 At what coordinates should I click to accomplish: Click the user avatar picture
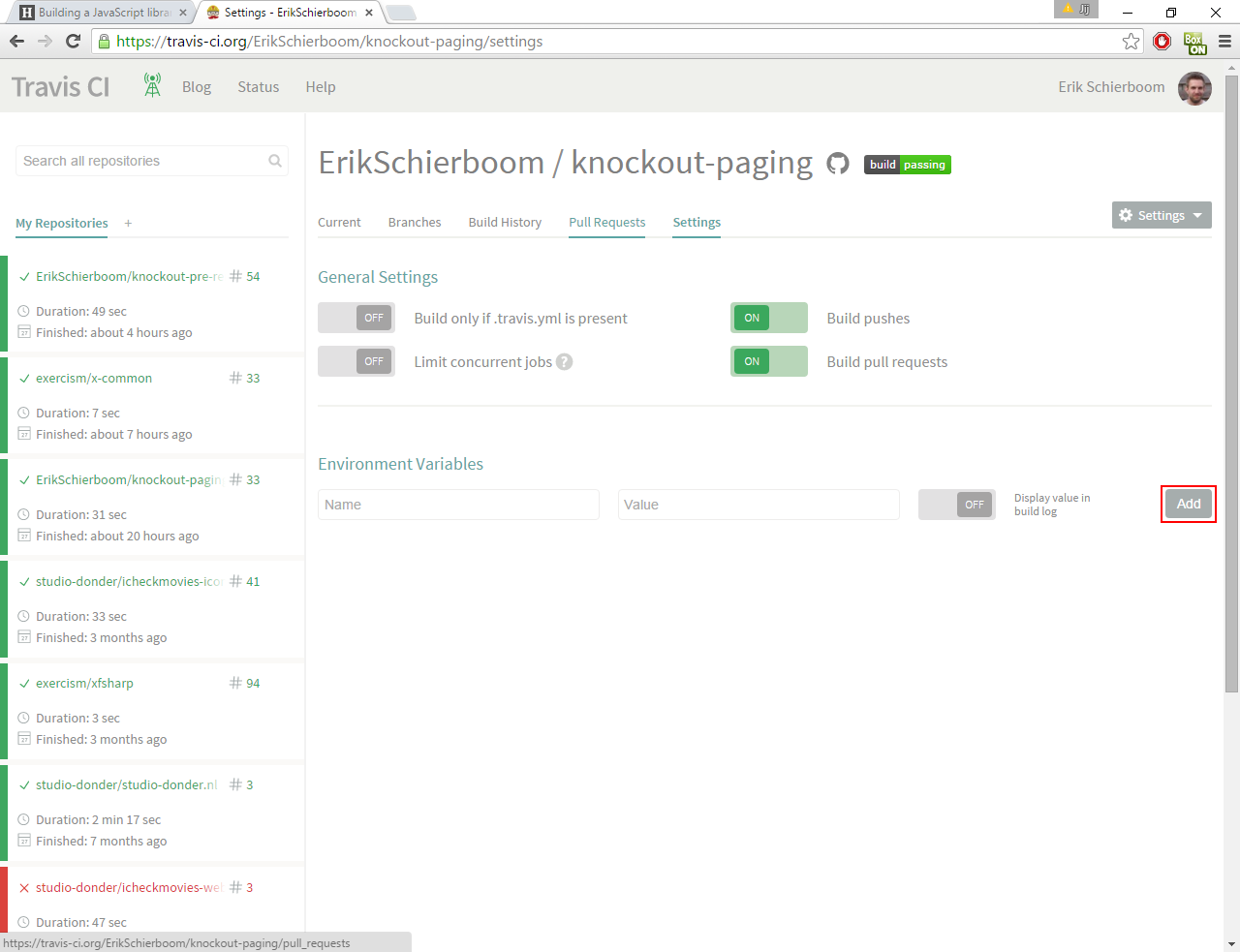pyautogui.click(x=1194, y=88)
